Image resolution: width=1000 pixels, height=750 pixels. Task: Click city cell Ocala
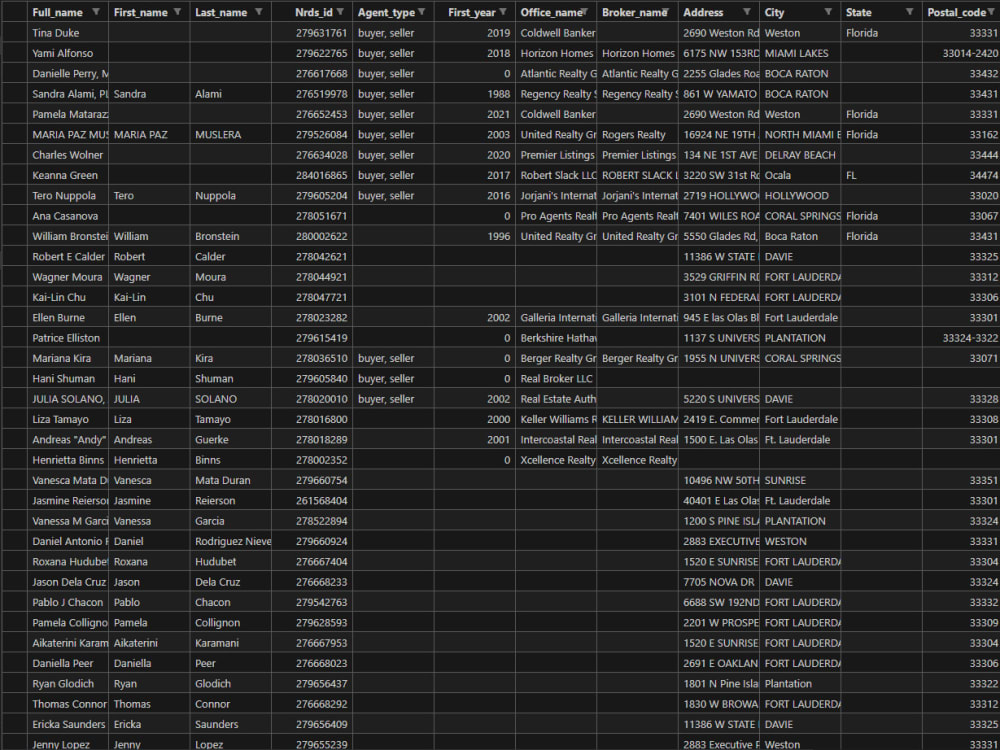point(800,175)
